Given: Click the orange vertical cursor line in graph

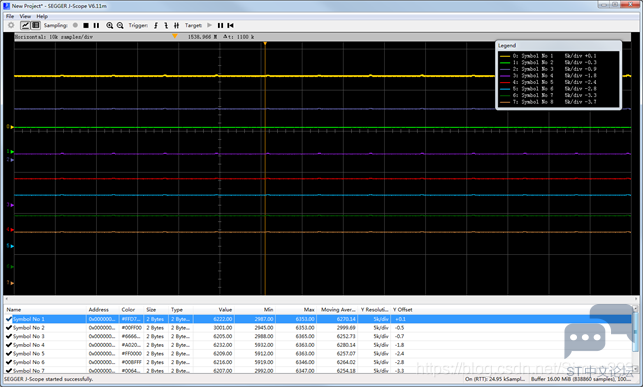Looking at the screenshot, I should 265,168.
